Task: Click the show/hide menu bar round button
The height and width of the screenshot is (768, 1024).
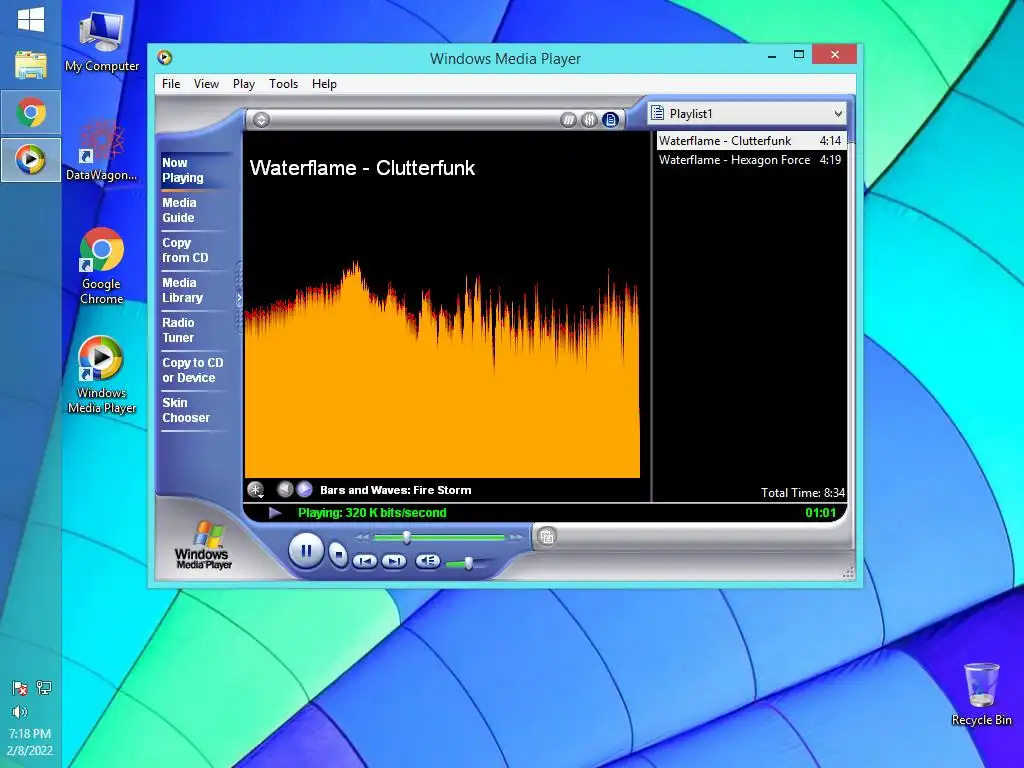Action: (x=261, y=120)
